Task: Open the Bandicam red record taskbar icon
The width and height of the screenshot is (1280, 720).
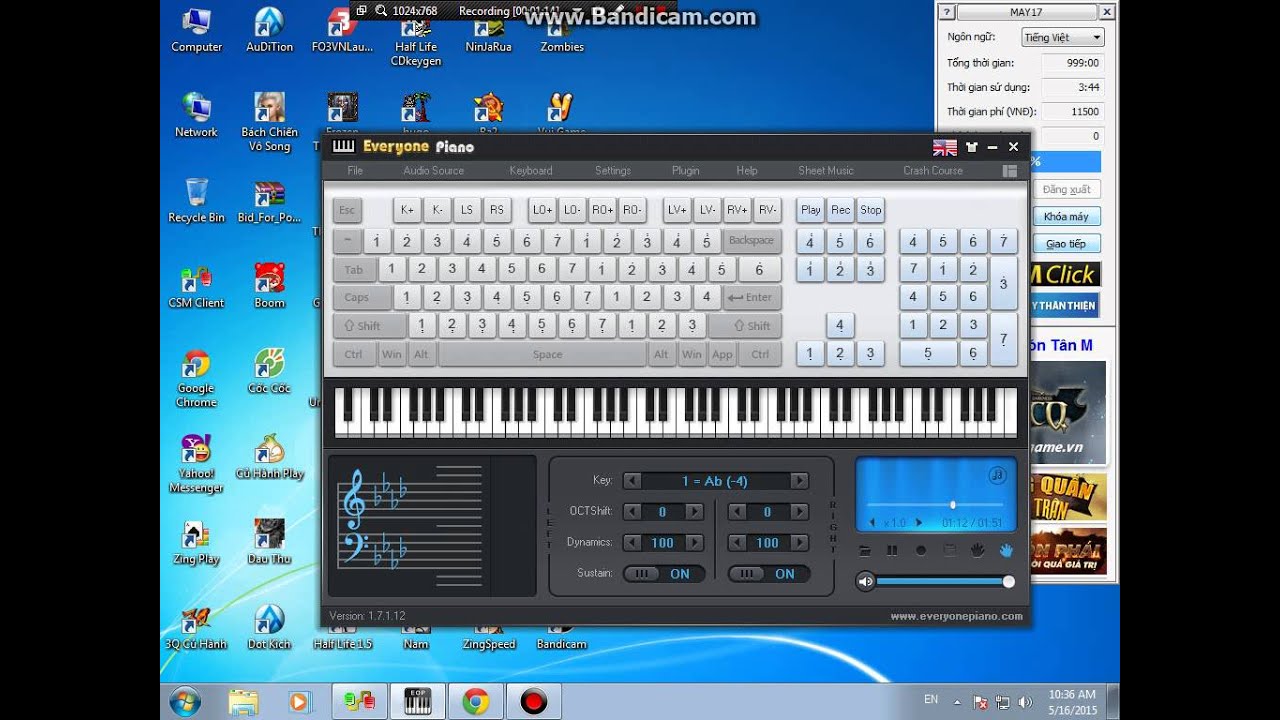Action: point(534,702)
